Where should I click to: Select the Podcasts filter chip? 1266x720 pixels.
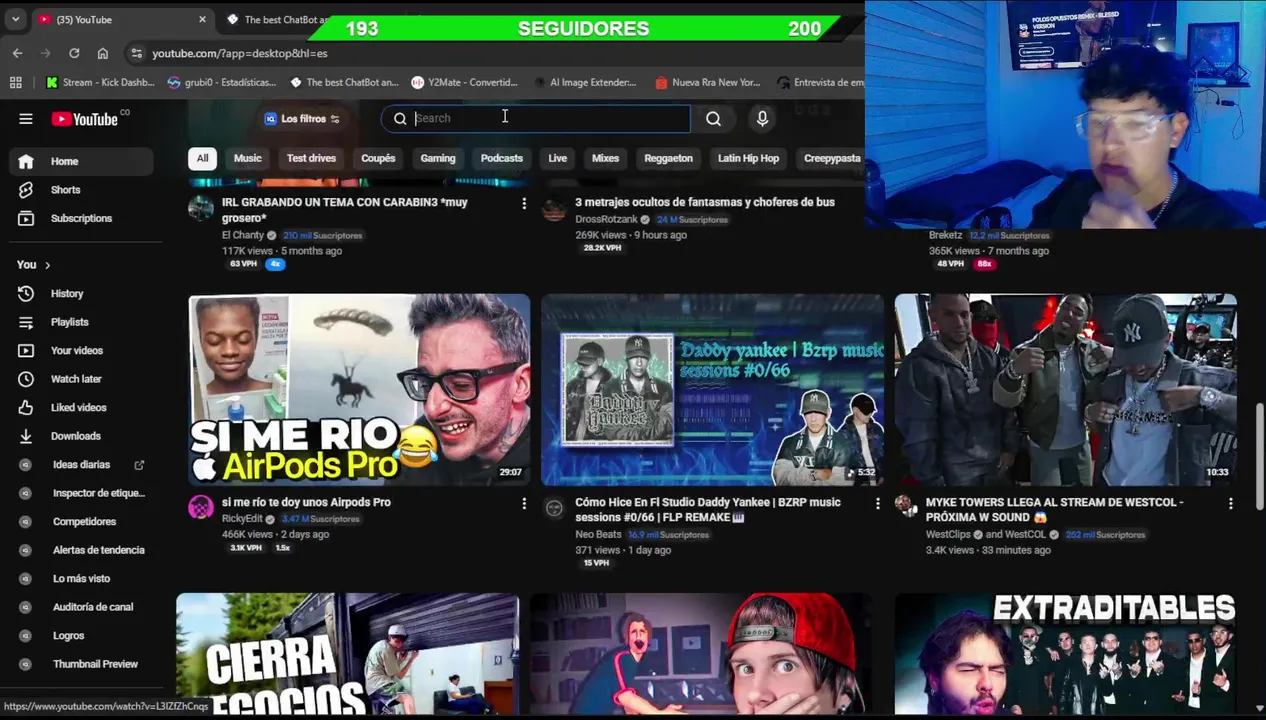click(501, 158)
